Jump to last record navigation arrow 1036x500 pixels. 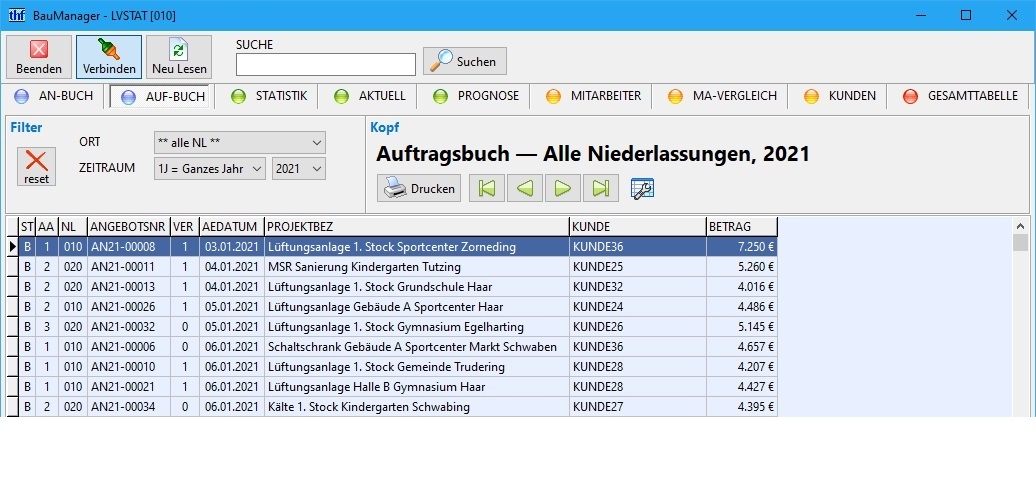click(x=601, y=188)
